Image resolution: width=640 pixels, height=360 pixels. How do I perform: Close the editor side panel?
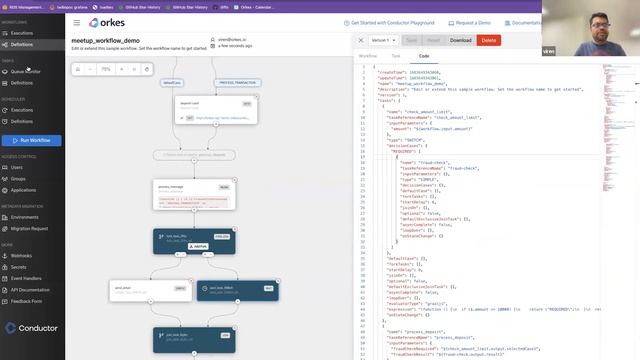tap(361, 40)
